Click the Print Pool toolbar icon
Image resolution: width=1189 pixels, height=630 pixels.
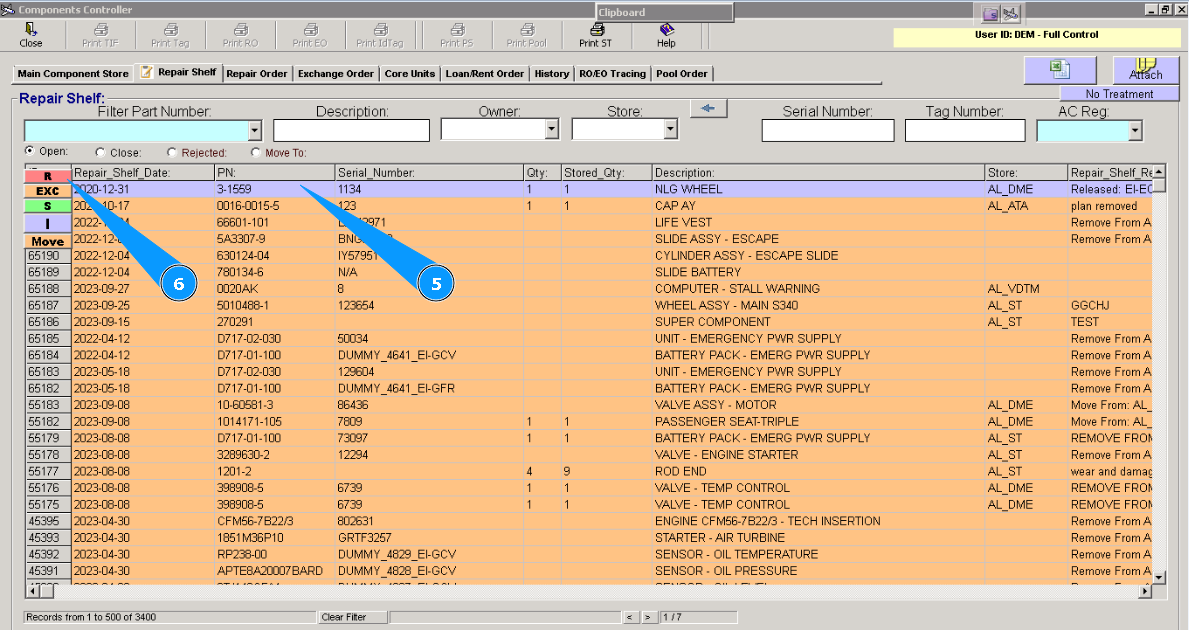tap(527, 35)
